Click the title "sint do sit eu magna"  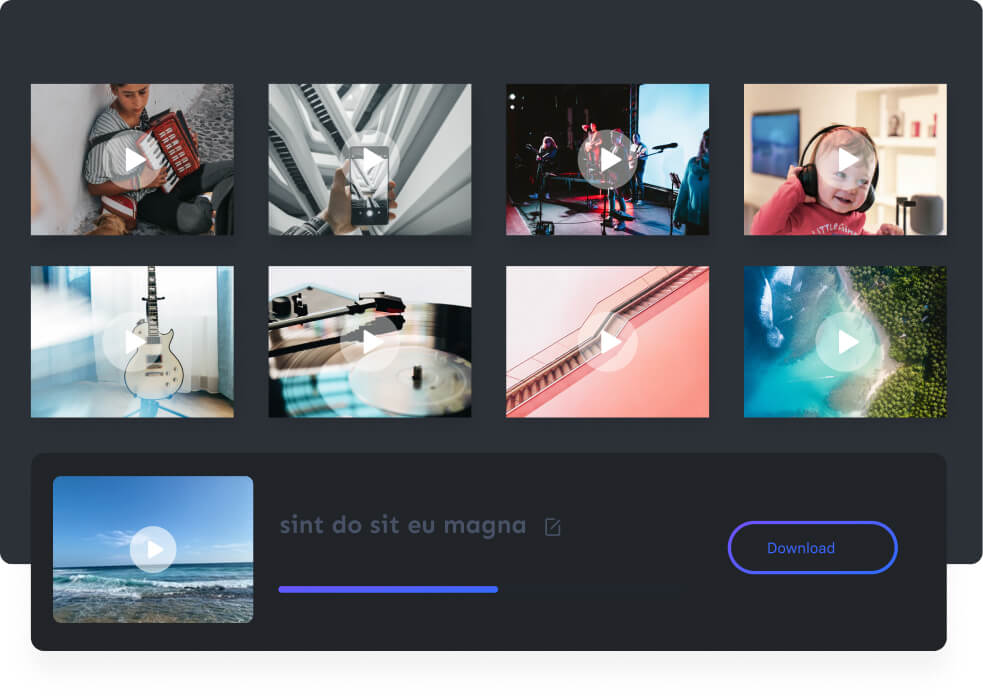coord(402,525)
